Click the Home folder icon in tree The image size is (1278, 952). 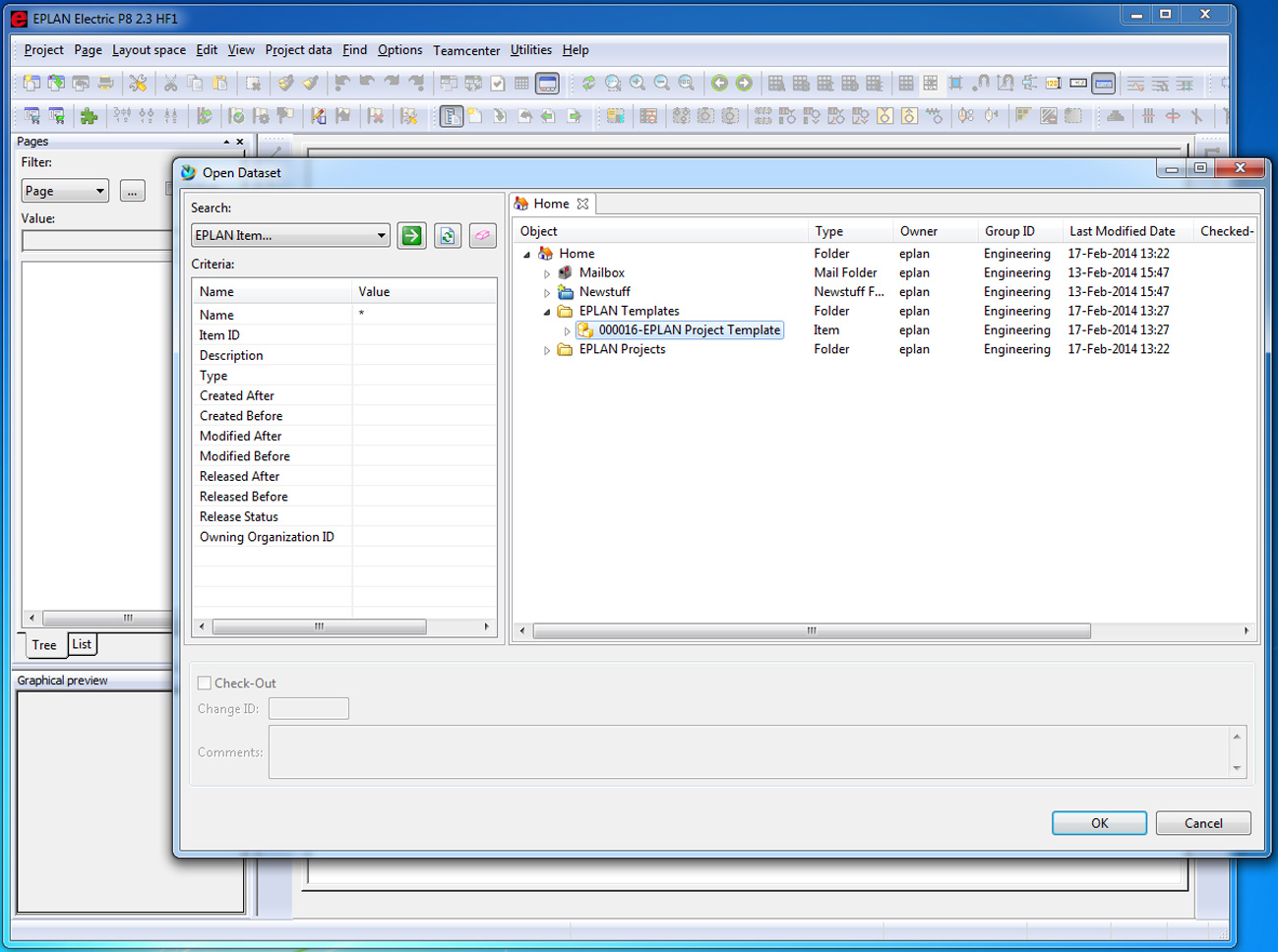pyautogui.click(x=546, y=254)
